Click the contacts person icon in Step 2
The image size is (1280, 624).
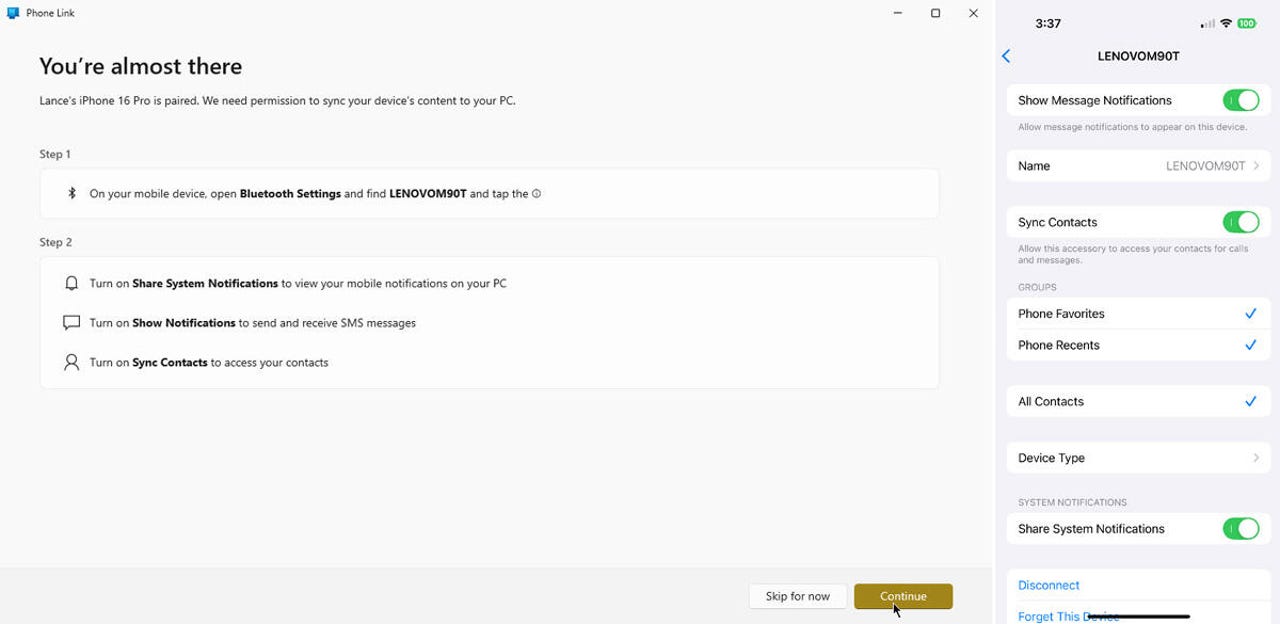click(71, 362)
